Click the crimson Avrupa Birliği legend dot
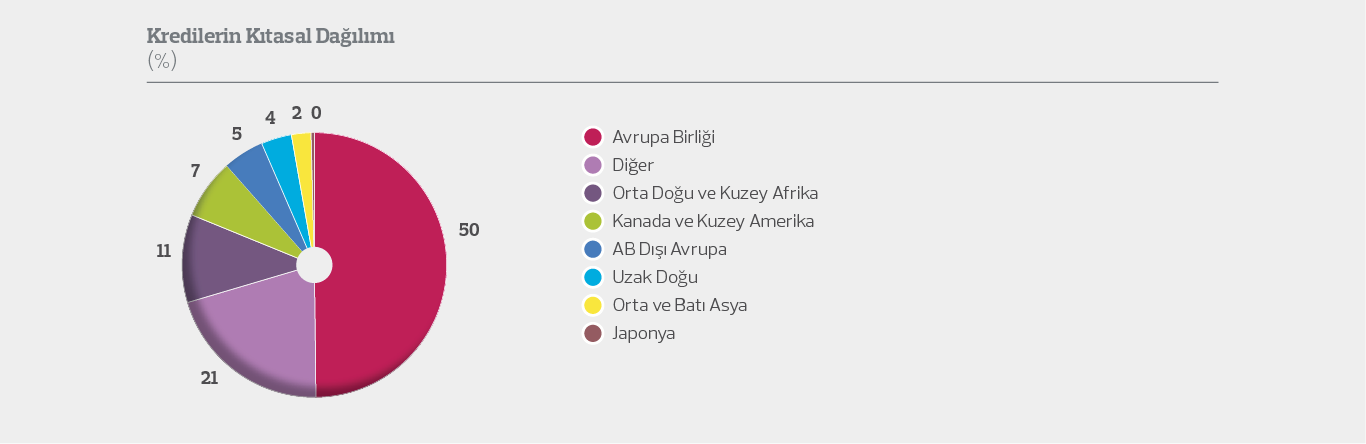 coord(593,137)
